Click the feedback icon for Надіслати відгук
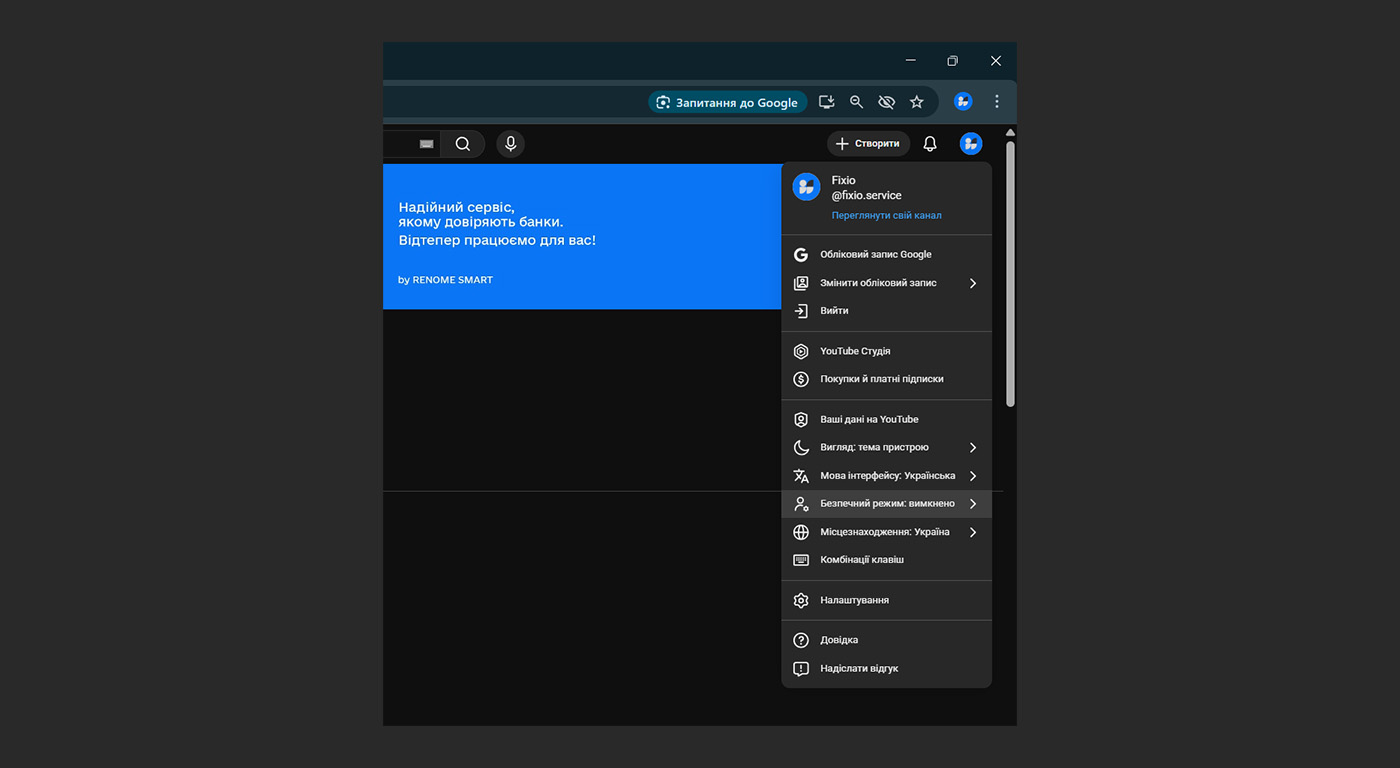The width and height of the screenshot is (1400, 768). 801,669
